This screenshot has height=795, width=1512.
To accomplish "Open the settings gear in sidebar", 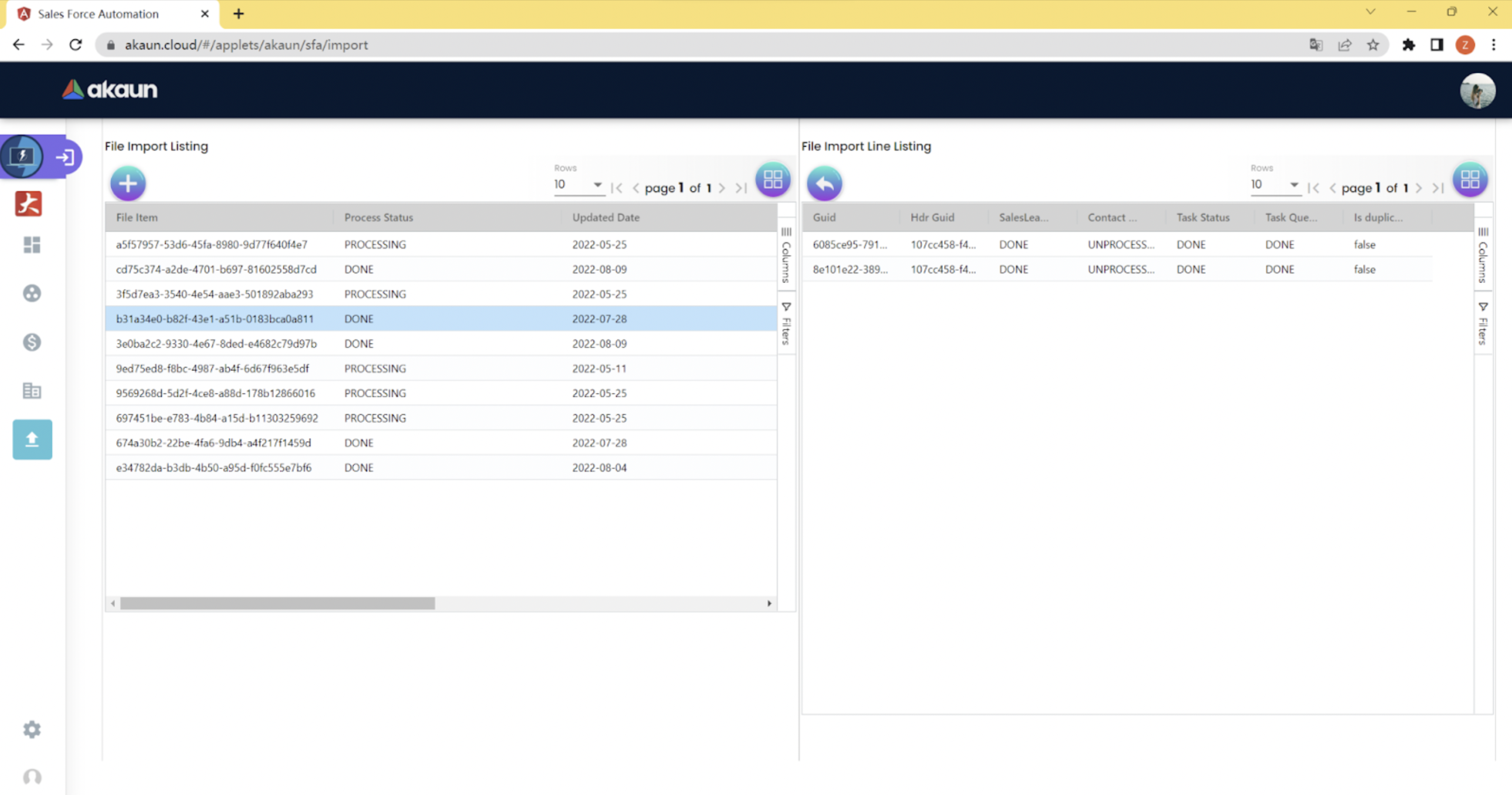I will (32, 729).
